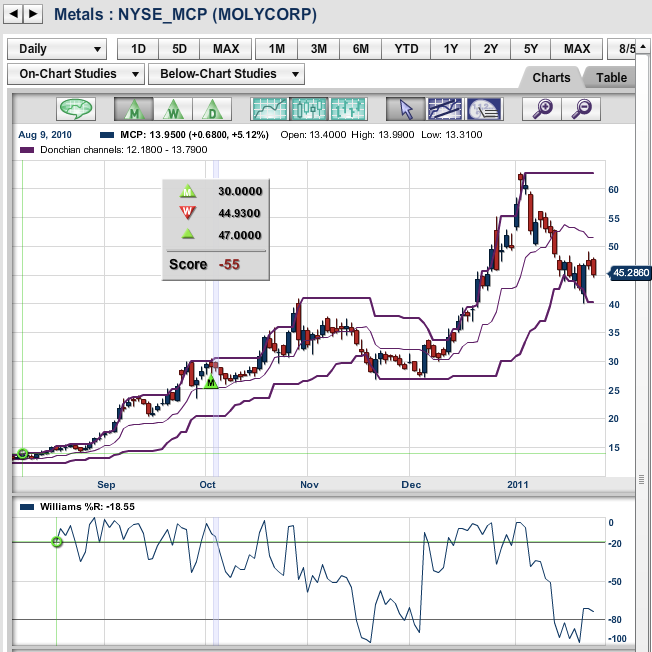Viewport: 652px width, 652px height.
Task: Toggle the weekly W triangle indicator
Action: (x=172, y=109)
